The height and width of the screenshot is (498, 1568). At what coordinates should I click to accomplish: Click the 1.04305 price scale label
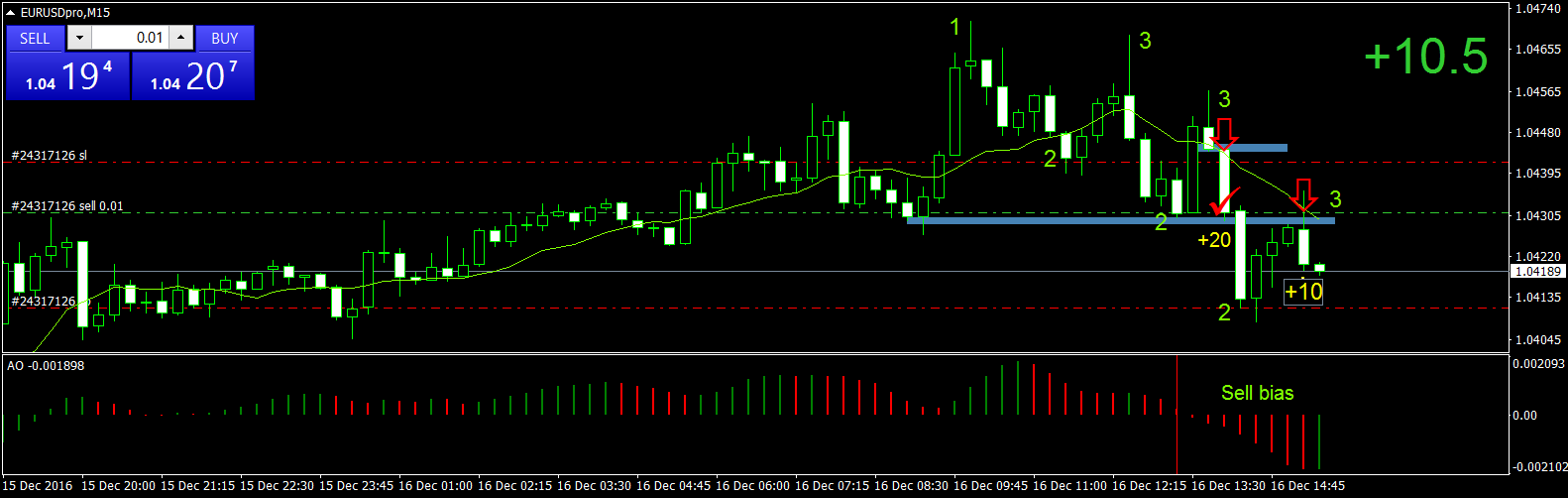point(1538,215)
